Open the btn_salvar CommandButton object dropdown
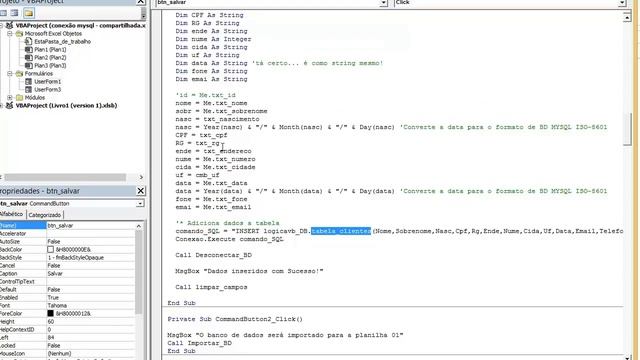640x360 pixels. (x=140, y=203)
